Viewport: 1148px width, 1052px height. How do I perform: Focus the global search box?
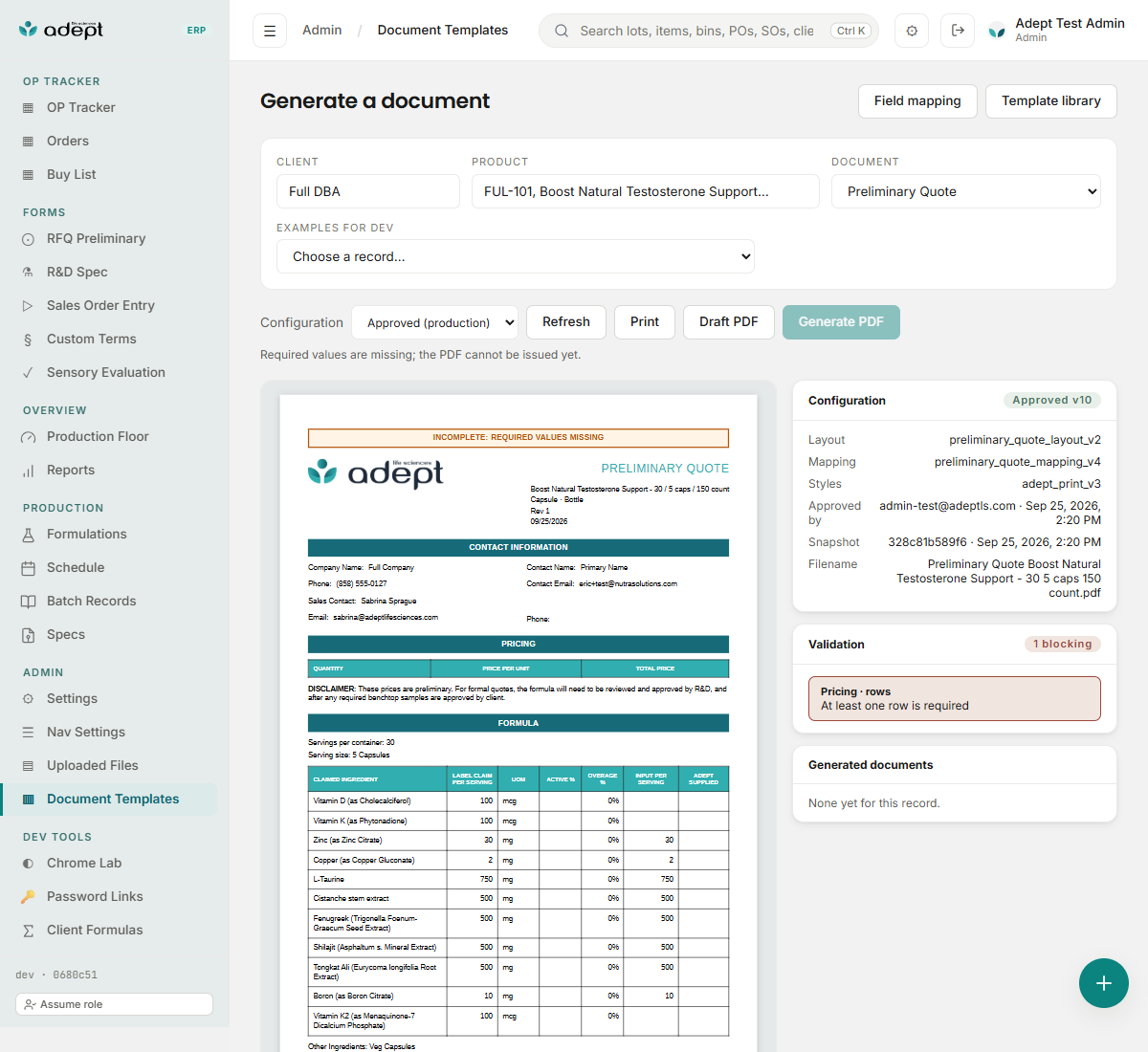point(709,31)
